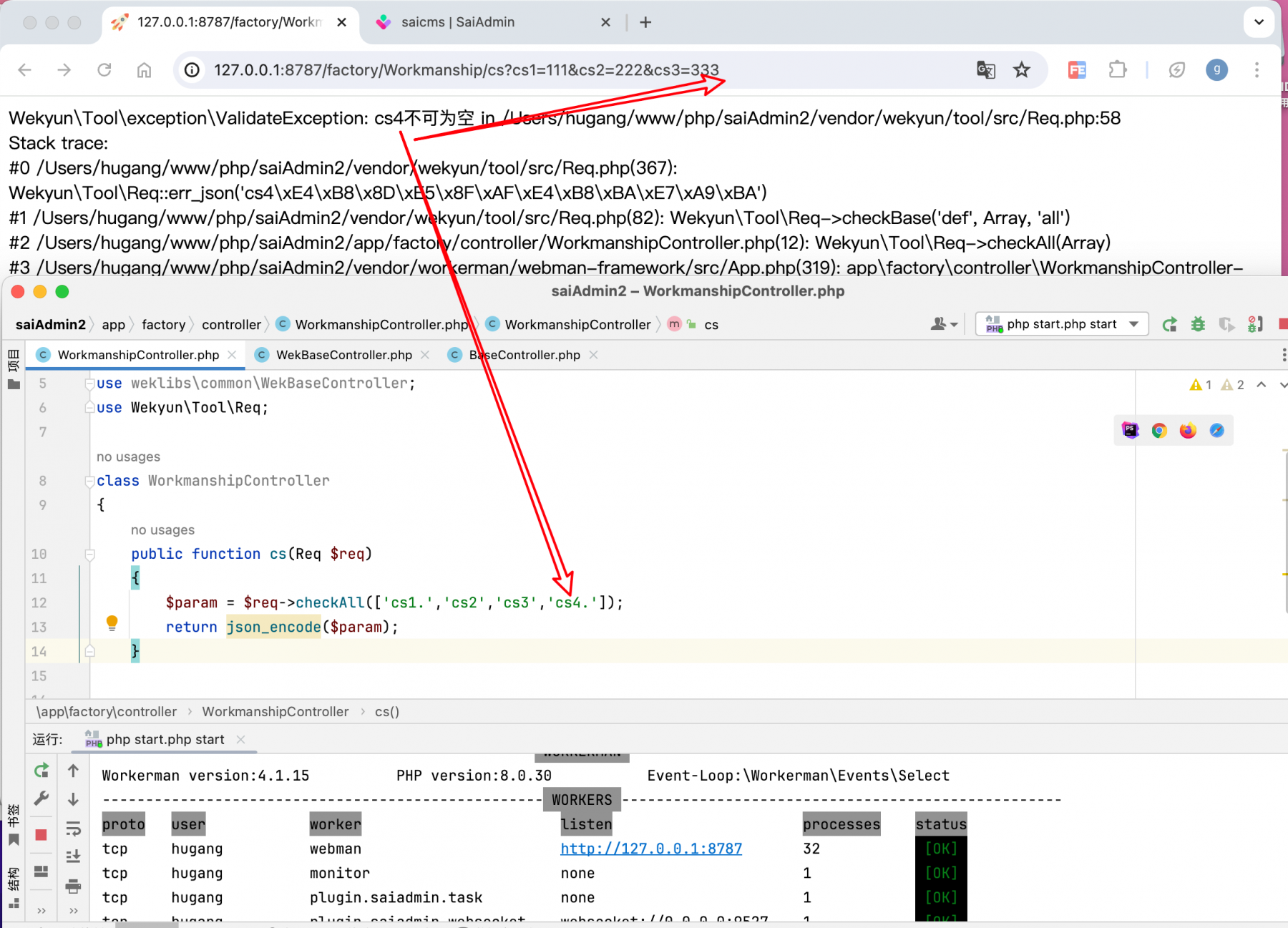
Task: Open editor tabs three-dot menu
Action: (x=1284, y=355)
